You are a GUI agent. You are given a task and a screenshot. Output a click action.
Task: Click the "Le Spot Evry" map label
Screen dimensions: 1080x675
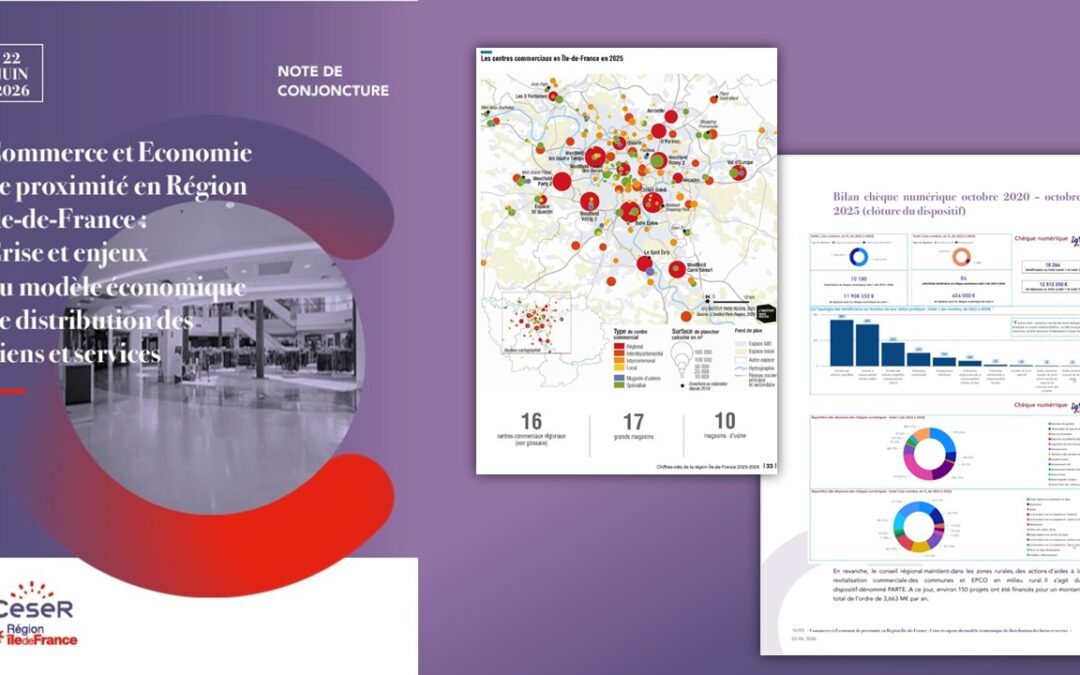(x=655, y=253)
